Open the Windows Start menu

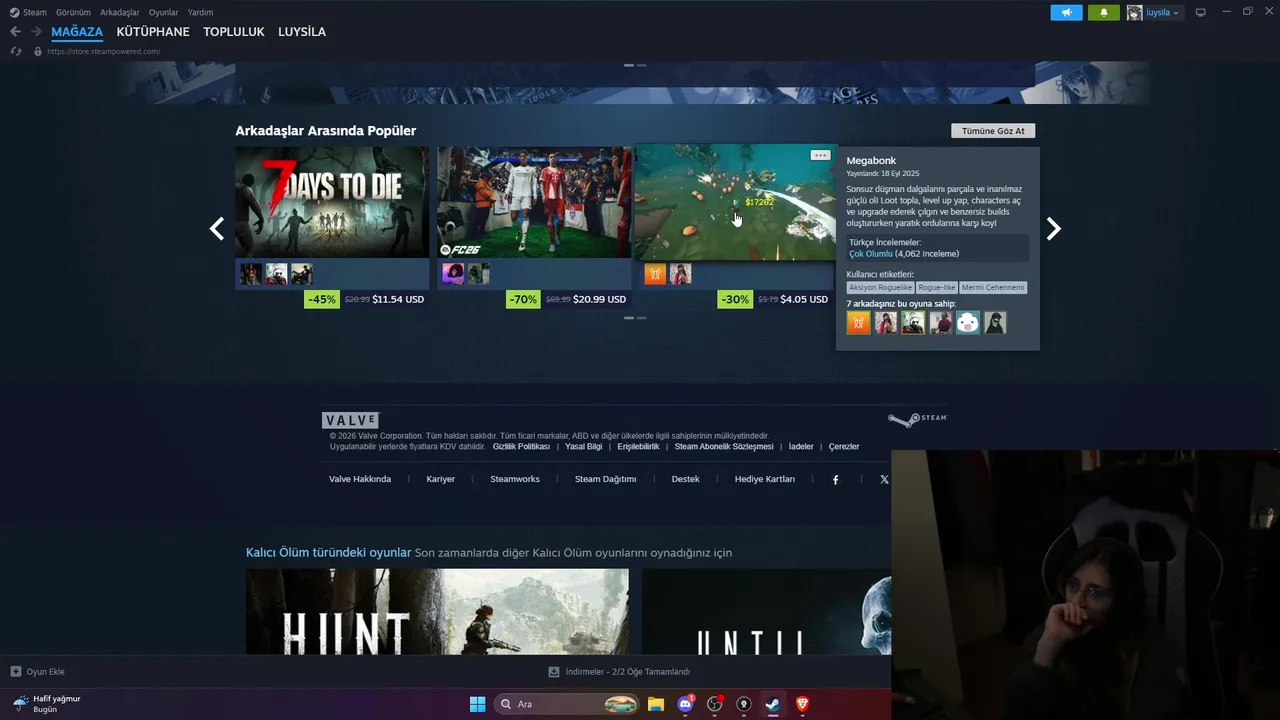(x=477, y=704)
